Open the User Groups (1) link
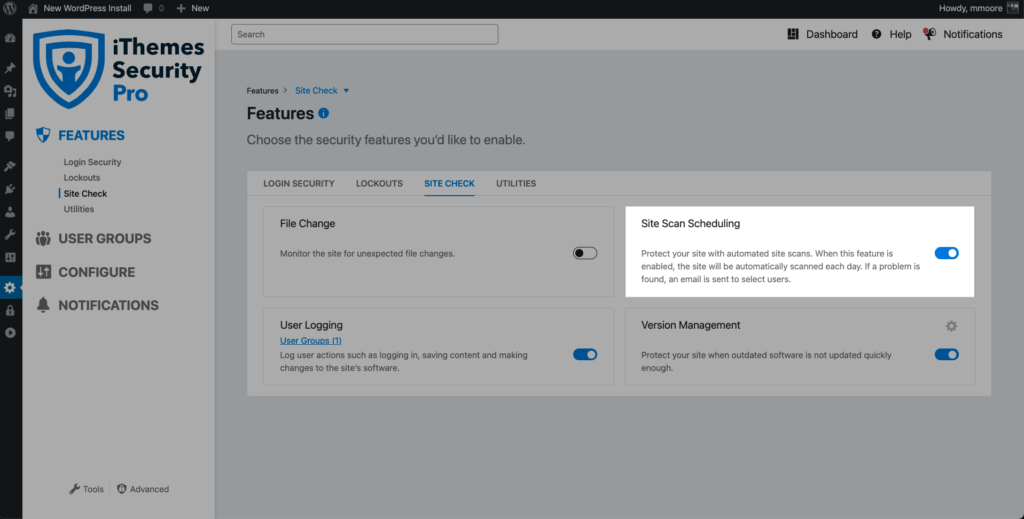 [311, 341]
